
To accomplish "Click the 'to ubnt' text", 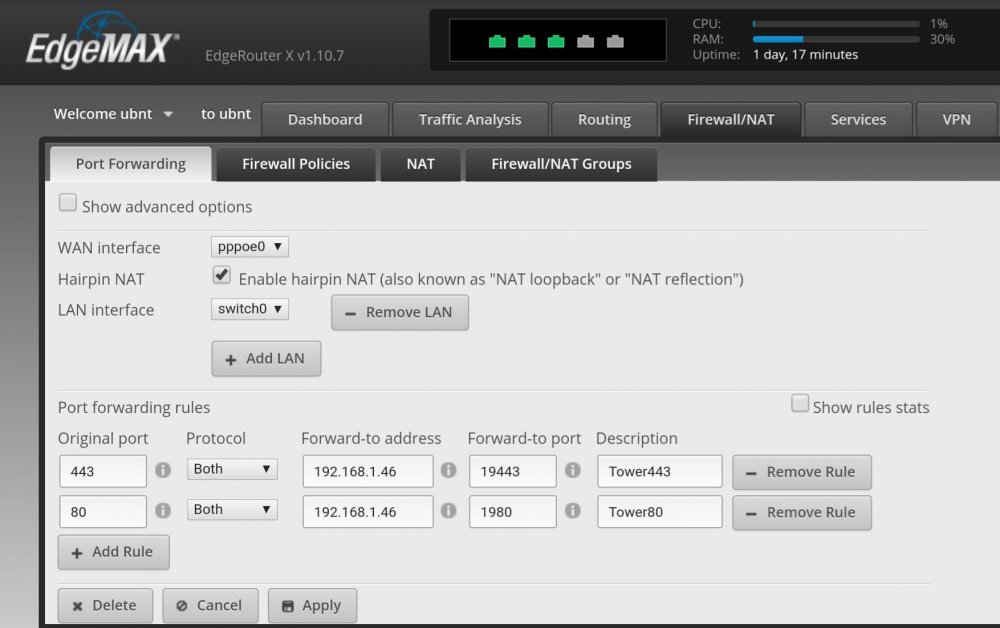I will pos(226,114).
